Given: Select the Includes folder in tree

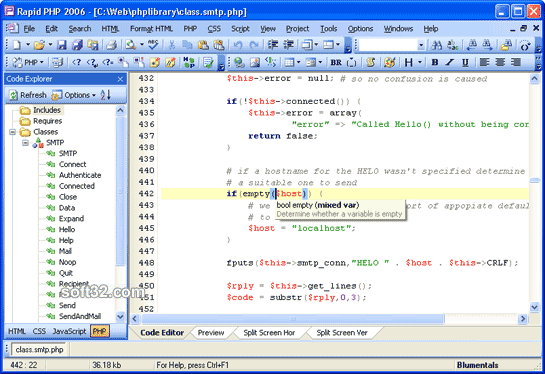Looking at the screenshot, I should (x=47, y=110).
